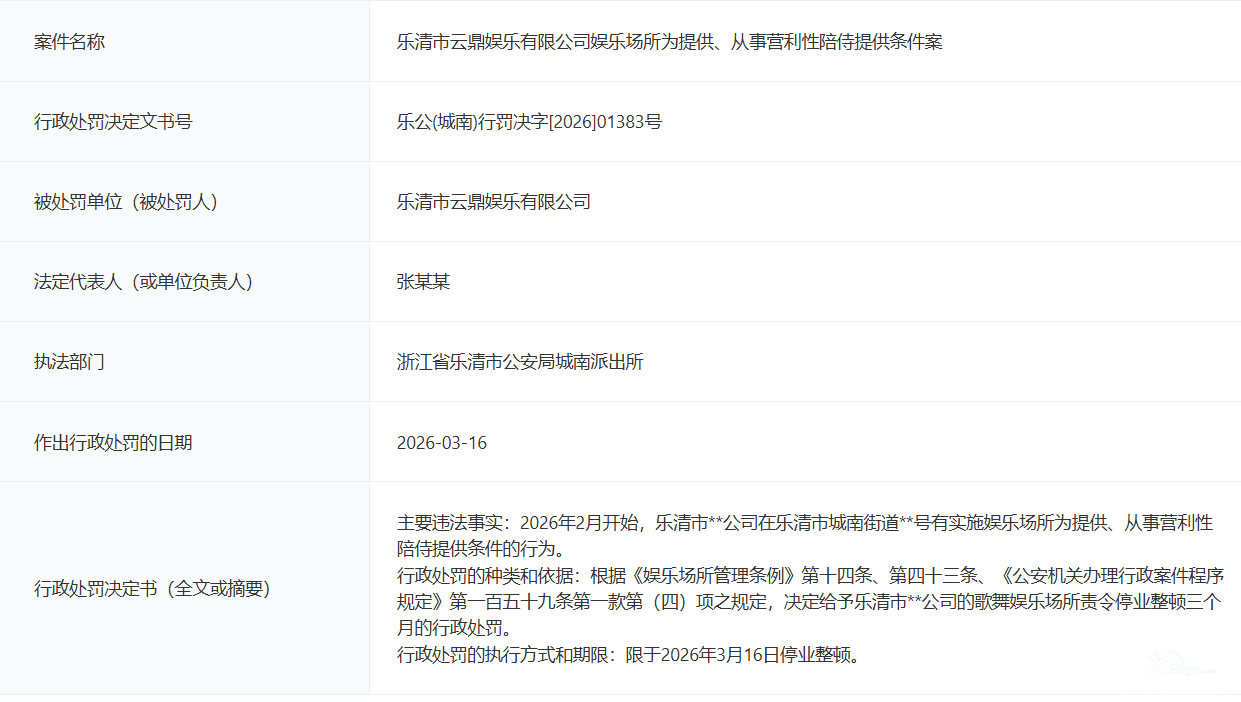Click the 执法部门 row label

click(69, 362)
